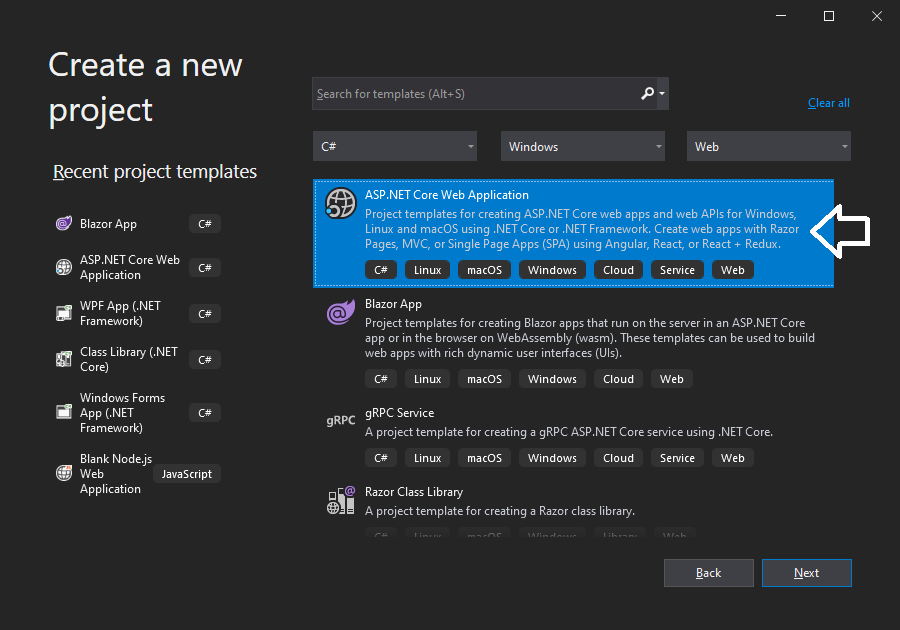Choose recent ASP.NET Core Web Application entry
900x630 pixels.
point(138,267)
